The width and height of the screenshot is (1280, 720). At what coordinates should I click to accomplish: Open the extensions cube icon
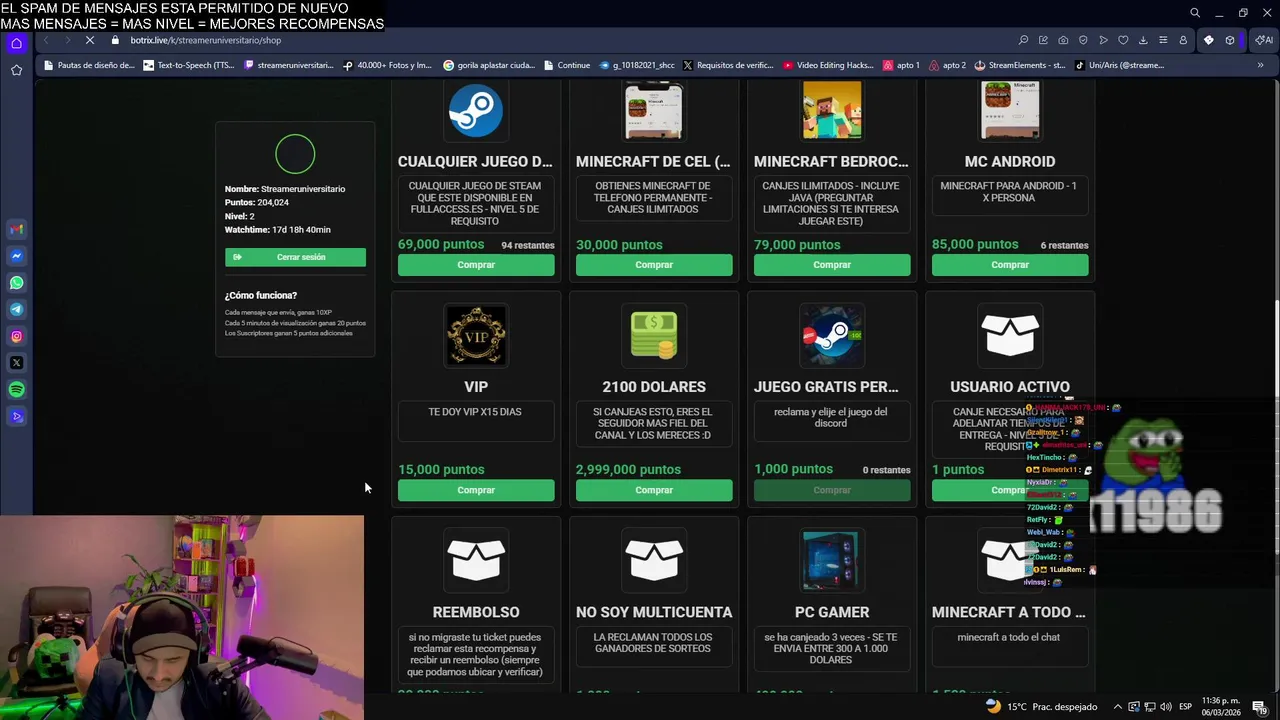(x=1230, y=40)
